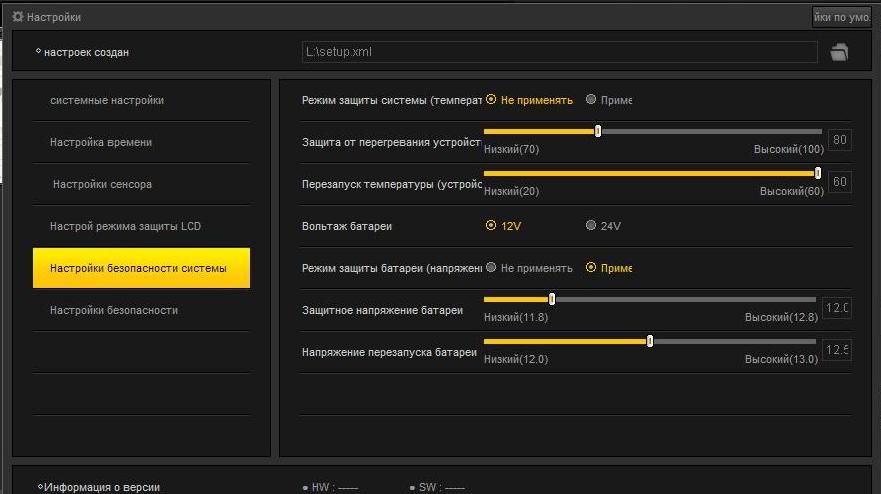Viewport: 881px width, 494px height.
Task: Select 'Настрой режима защиты LCD' item
Action: (x=125, y=227)
